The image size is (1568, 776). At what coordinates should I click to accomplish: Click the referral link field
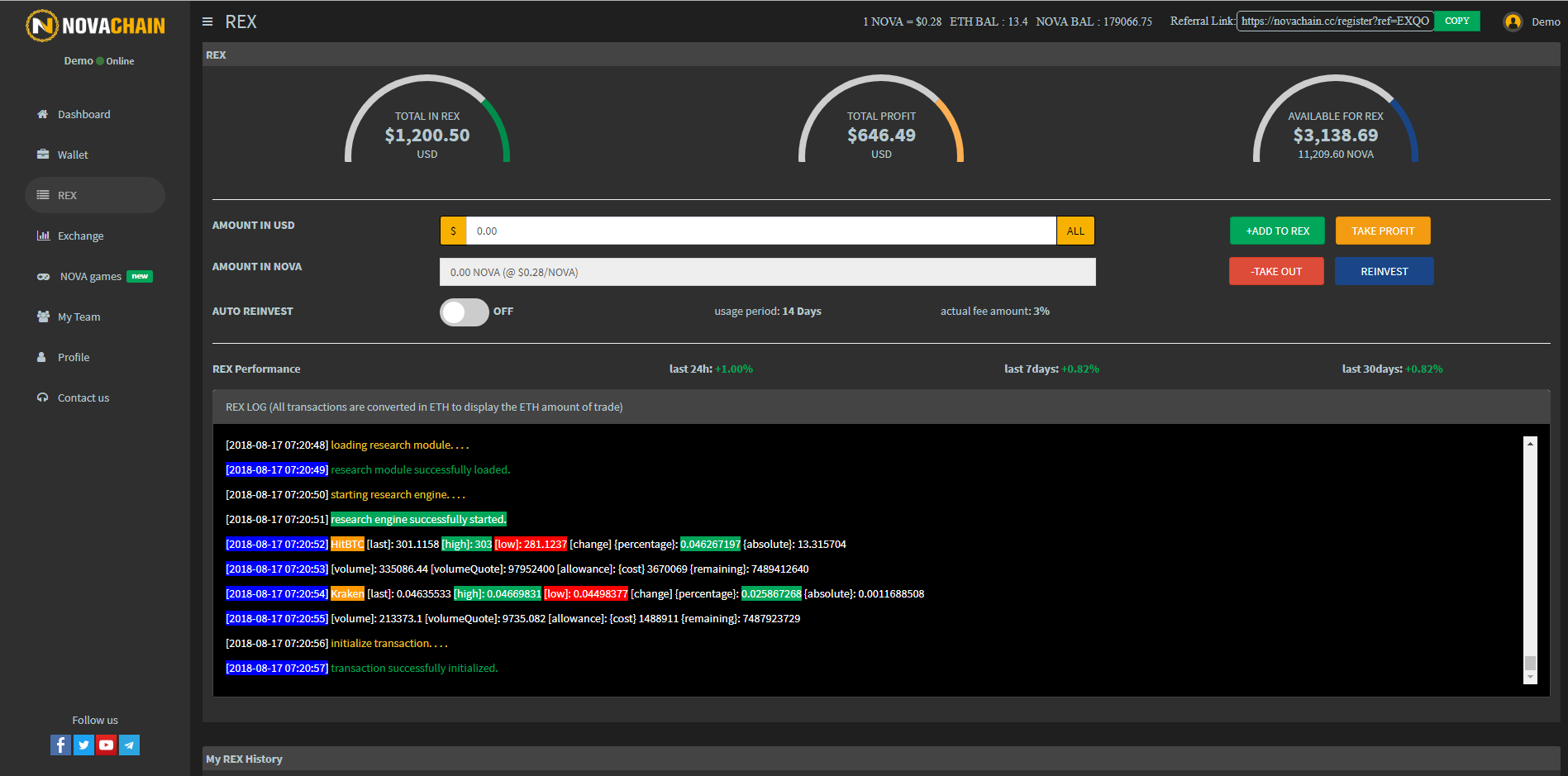(1335, 21)
